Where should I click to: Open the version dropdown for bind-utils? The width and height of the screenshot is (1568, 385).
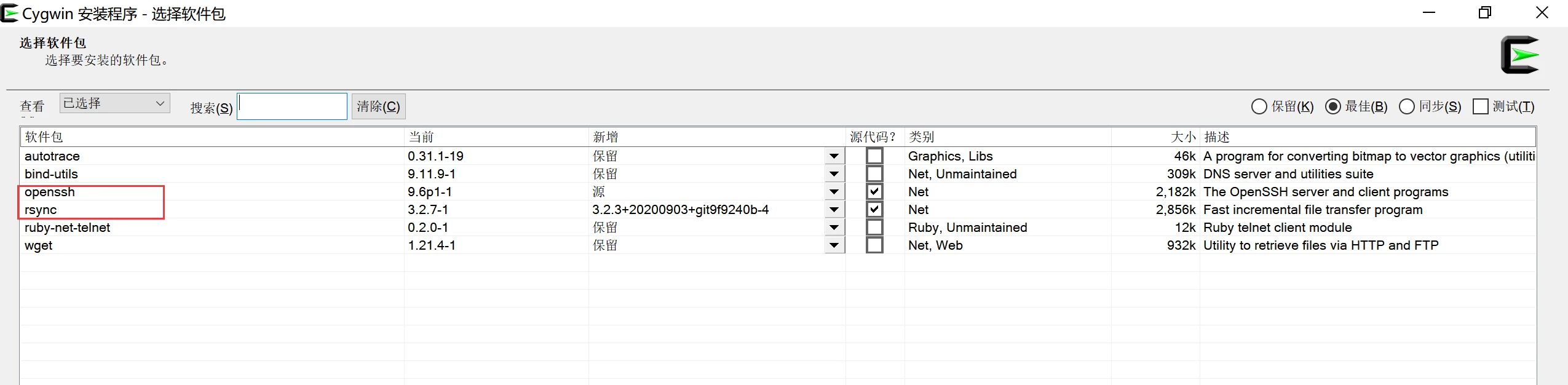(x=834, y=174)
